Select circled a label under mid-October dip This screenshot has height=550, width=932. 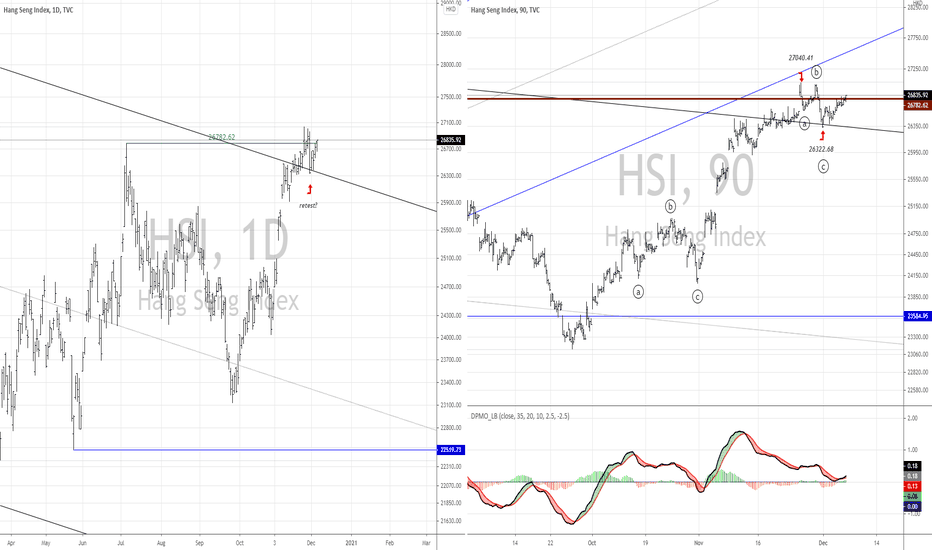(638, 292)
